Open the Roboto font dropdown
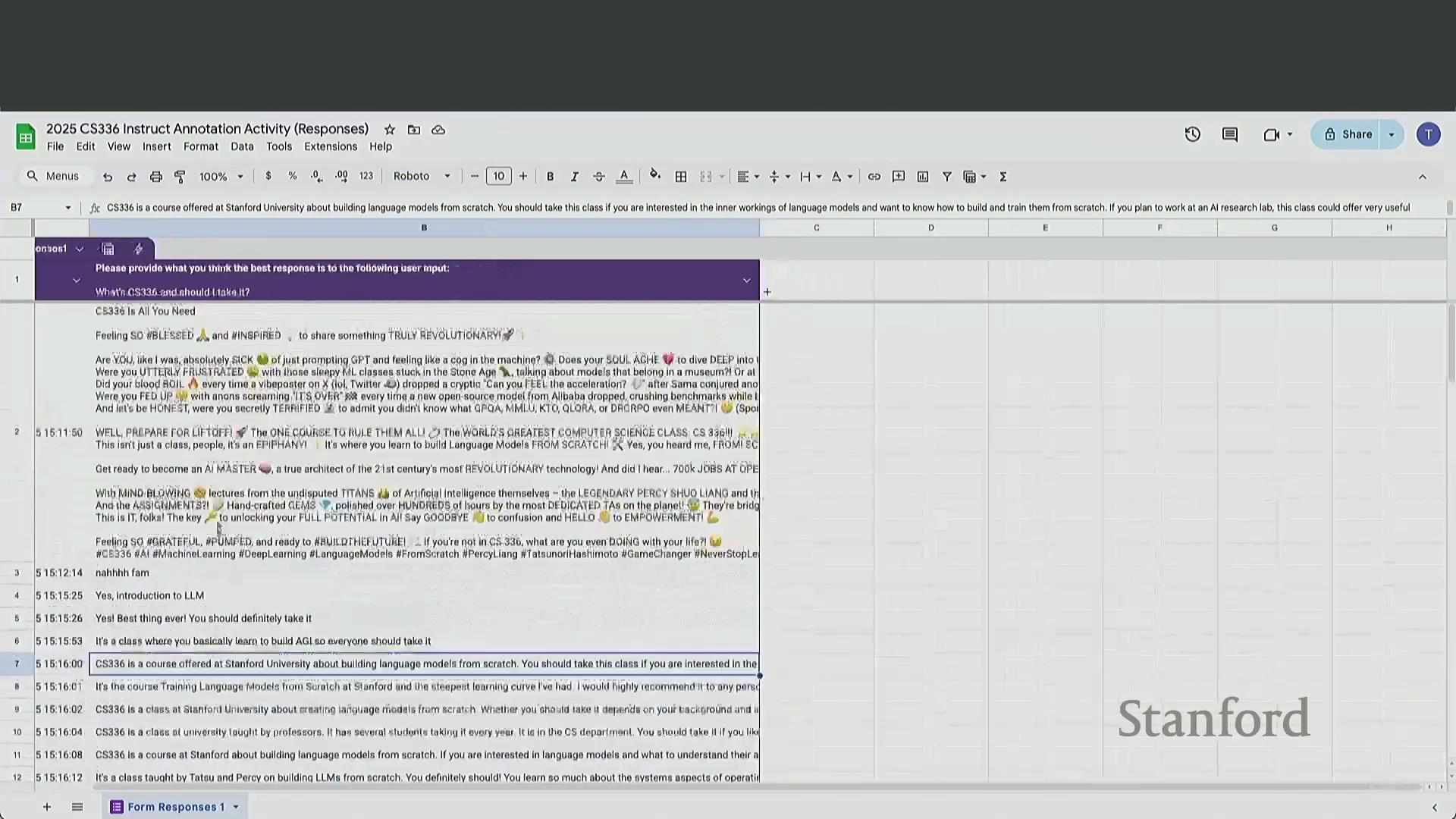Screen dimensions: 1456x819 [x=422, y=177]
